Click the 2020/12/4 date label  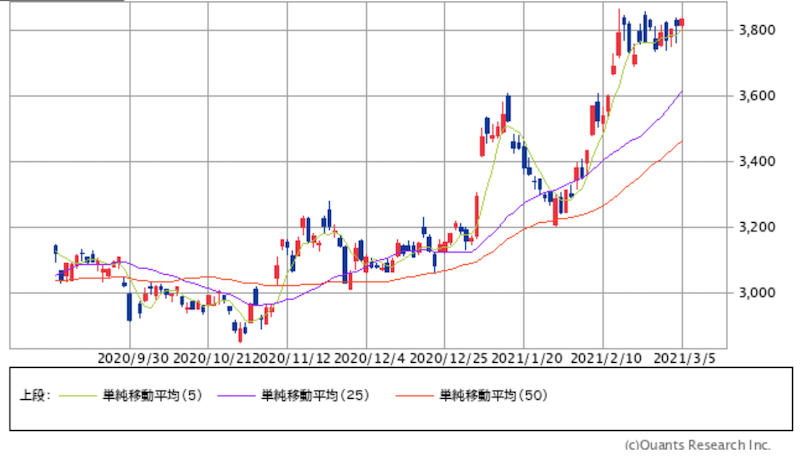tap(369, 358)
